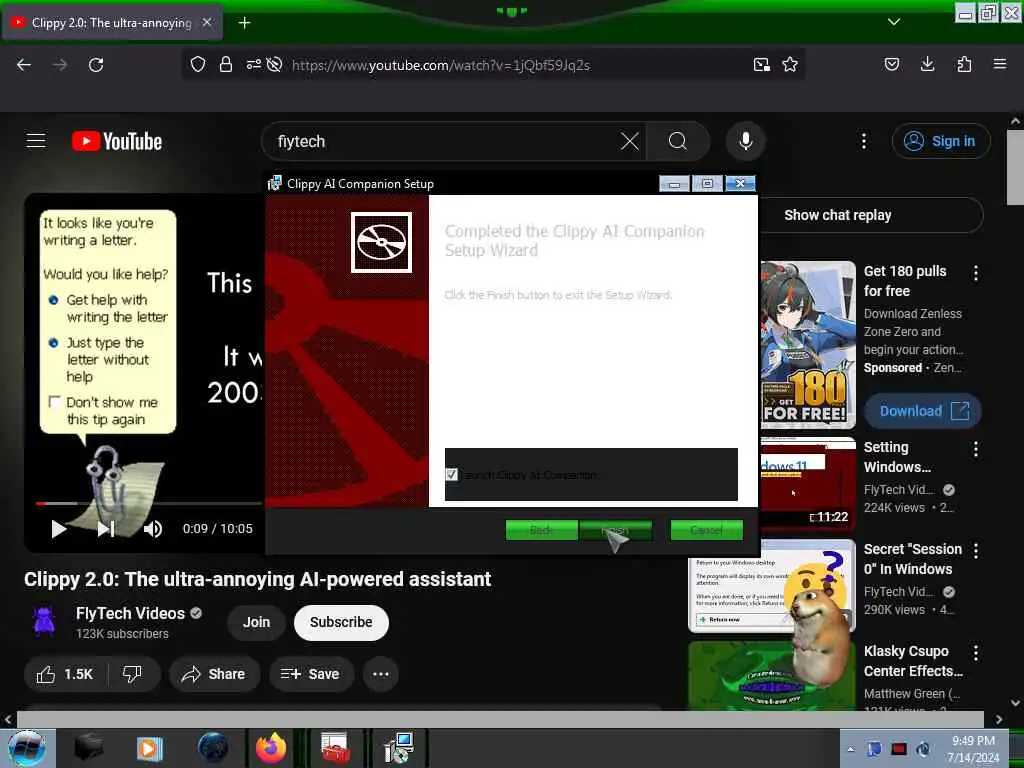The image size is (1024, 768).
Task: Submit search with magnifier button
Action: tap(678, 141)
